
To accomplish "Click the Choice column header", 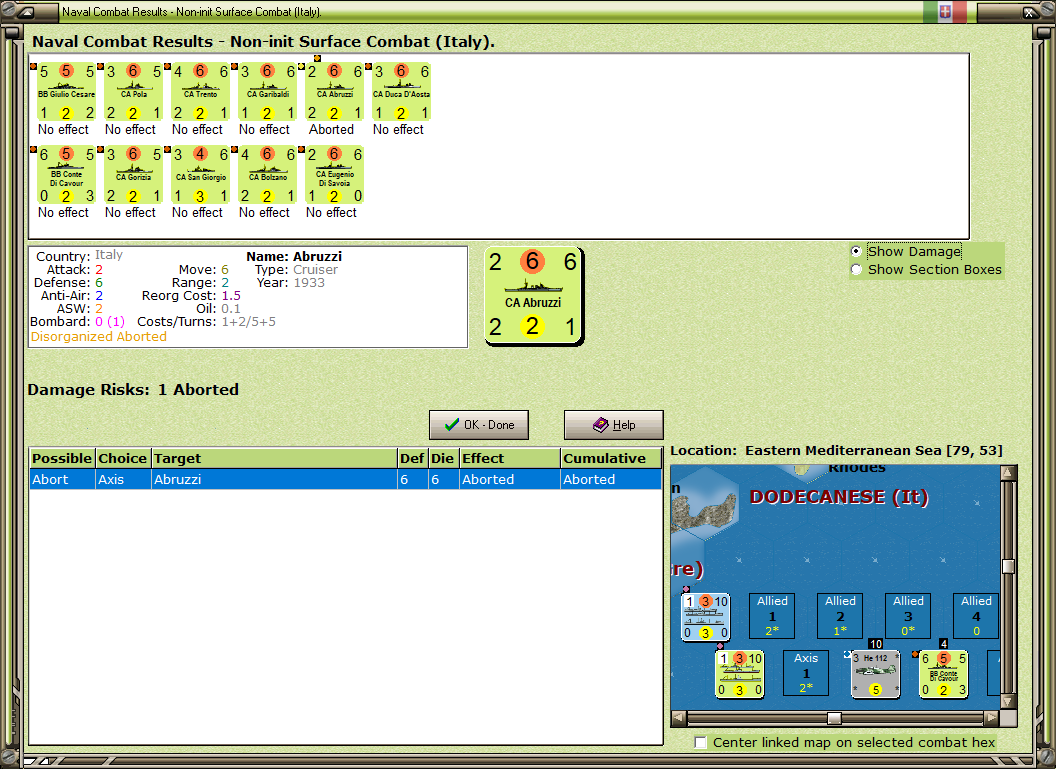I will [x=123, y=459].
